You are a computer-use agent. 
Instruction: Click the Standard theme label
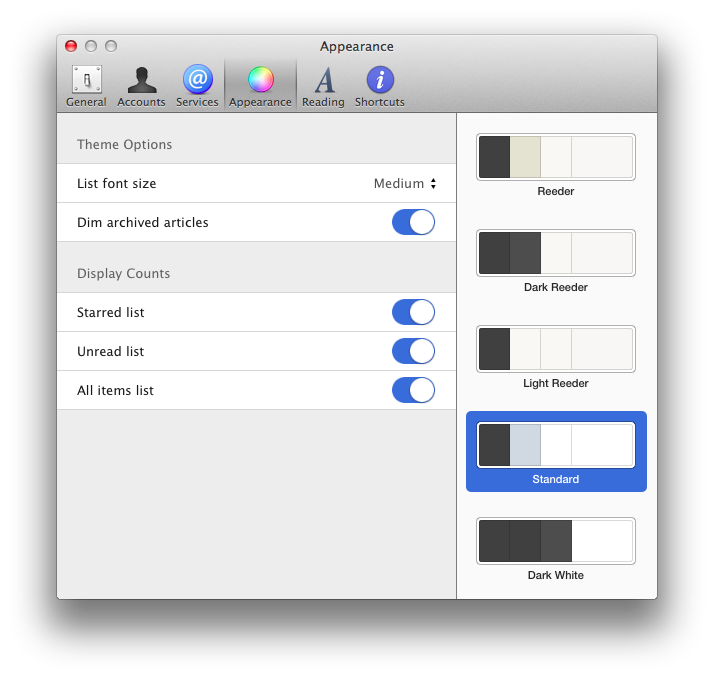pos(556,479)
